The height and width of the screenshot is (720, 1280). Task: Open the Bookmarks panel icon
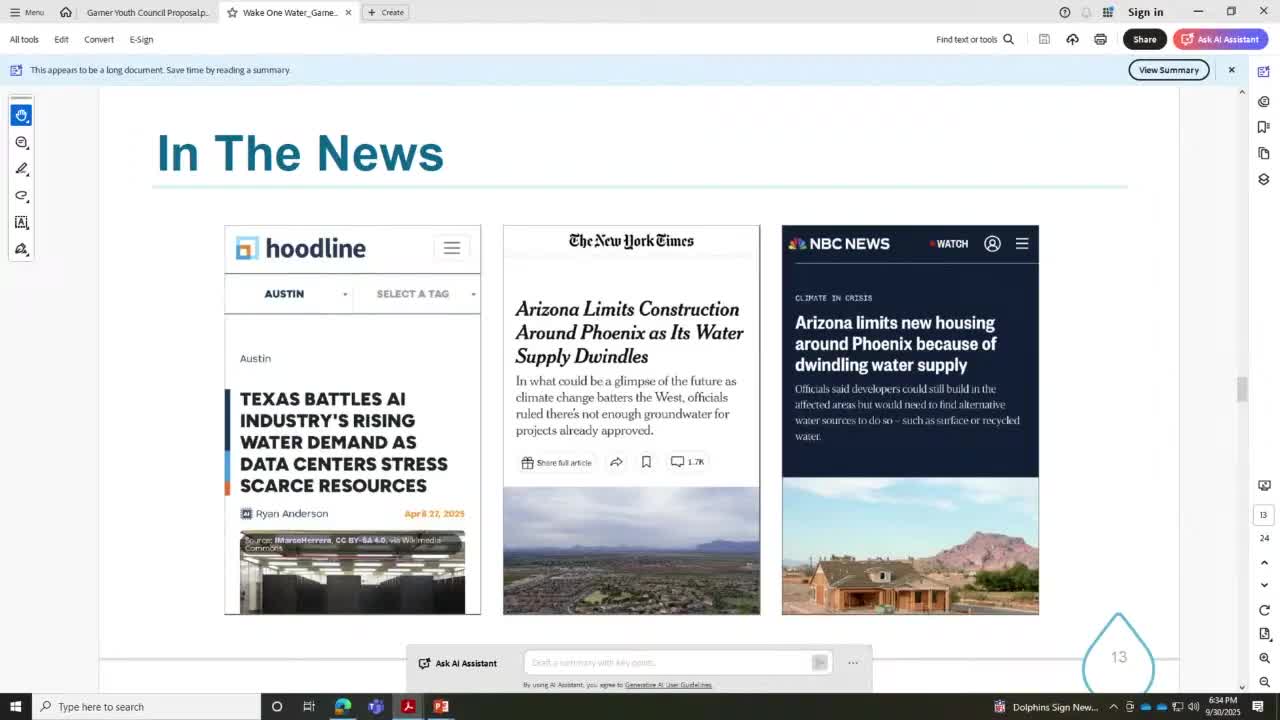1264,127
